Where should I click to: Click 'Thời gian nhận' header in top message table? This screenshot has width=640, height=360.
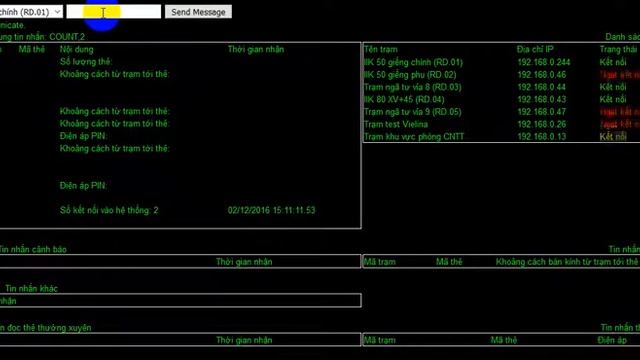(256, 49)
